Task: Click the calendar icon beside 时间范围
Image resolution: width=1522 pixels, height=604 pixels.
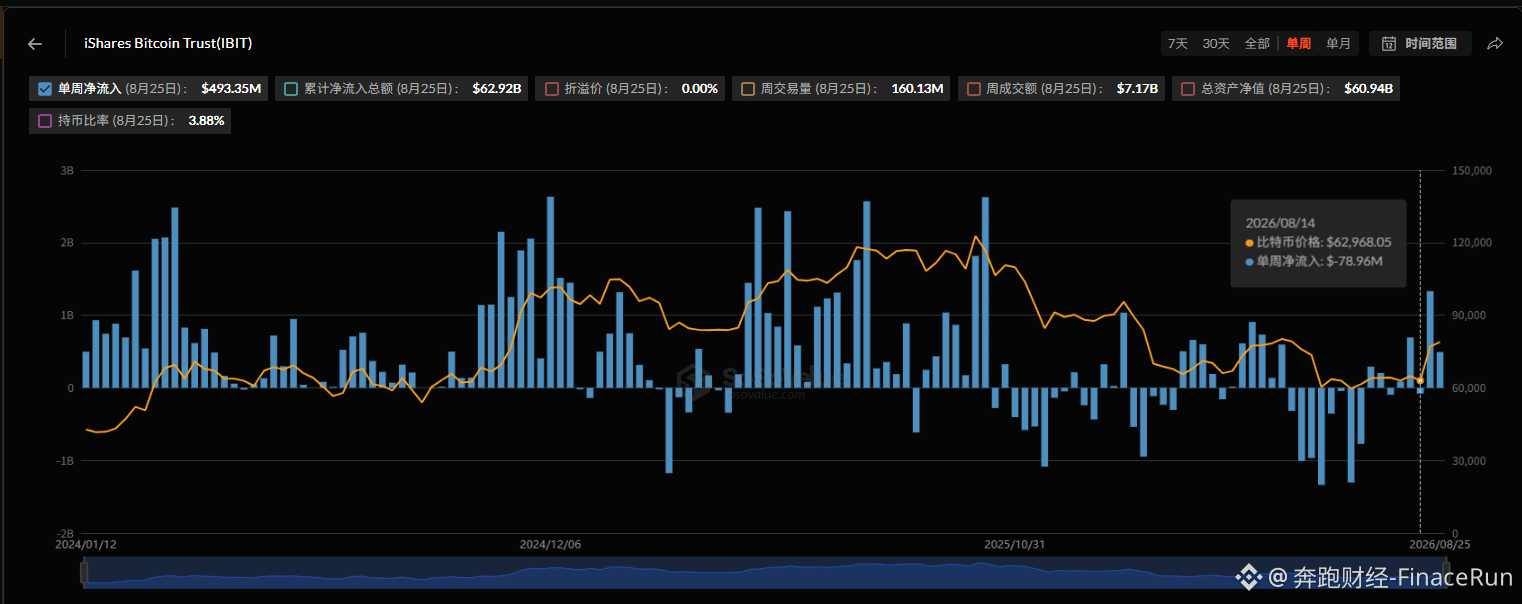Action: tap(1389, 43)
